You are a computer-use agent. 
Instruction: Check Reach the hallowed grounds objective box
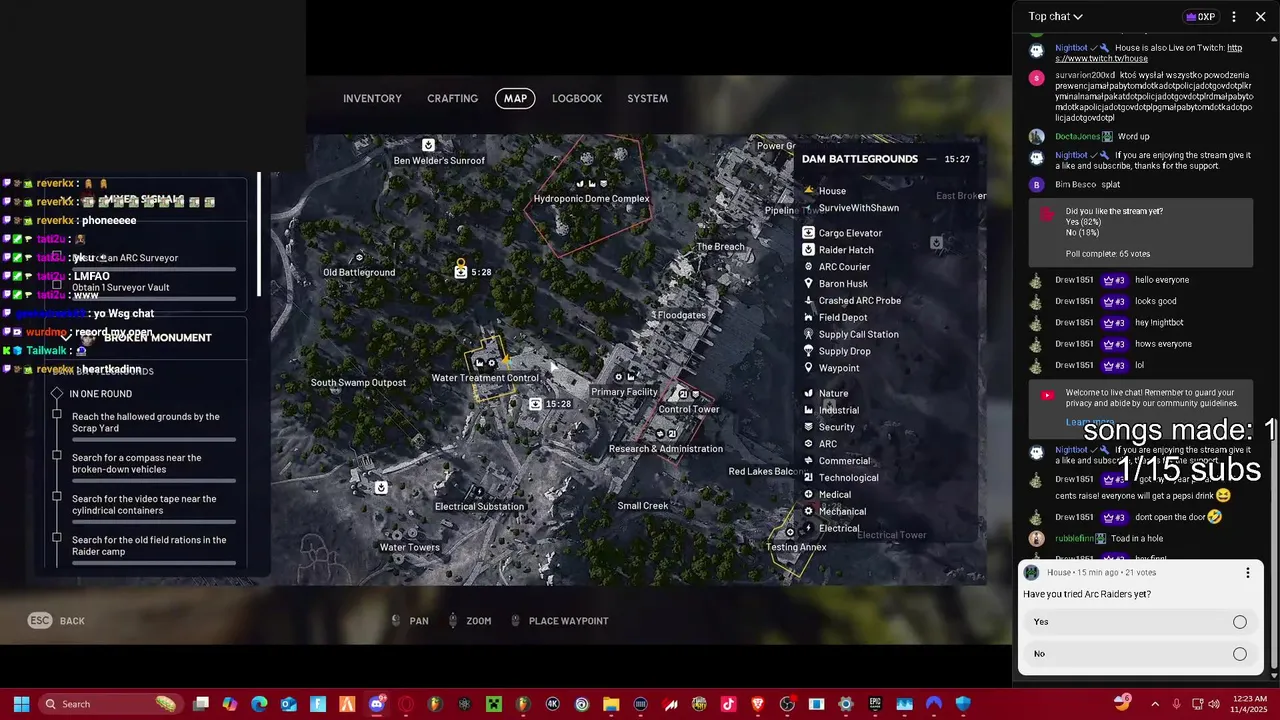pyautogui.click(x=57, y=415)
